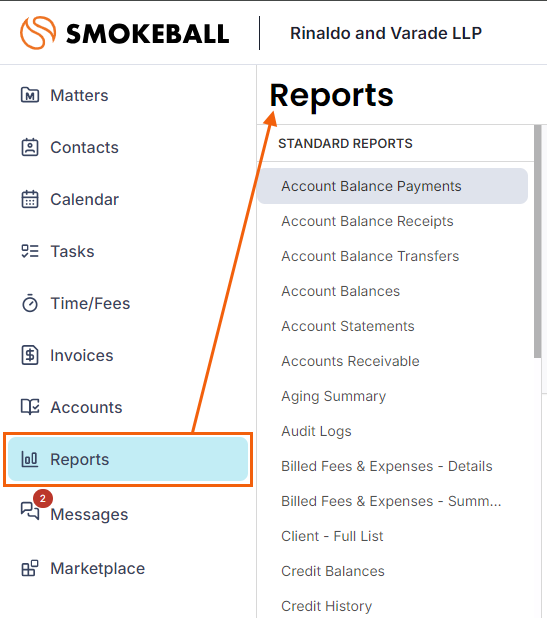Viewport: 547px width, 618px height.
Task: Click the Tasks checklist icon
Action: pos(30,251)
